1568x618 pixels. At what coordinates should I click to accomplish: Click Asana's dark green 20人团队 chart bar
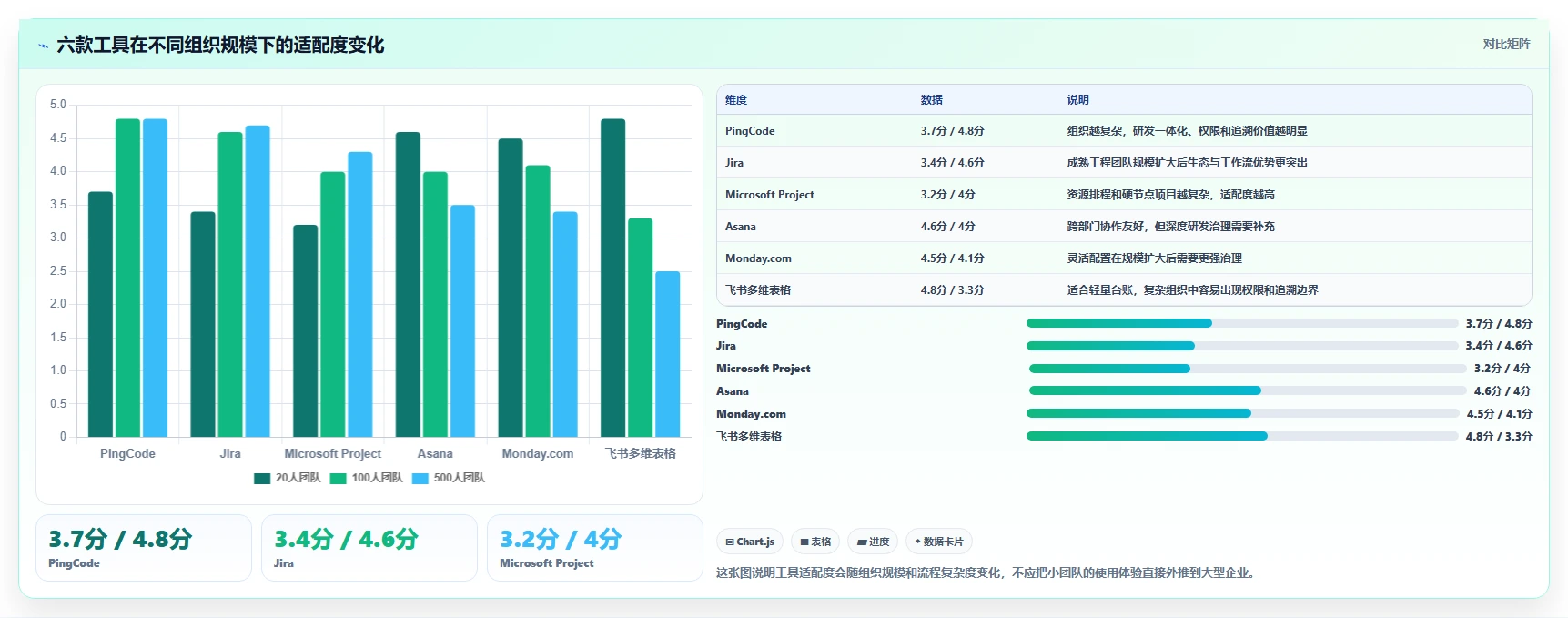[408, 284]
